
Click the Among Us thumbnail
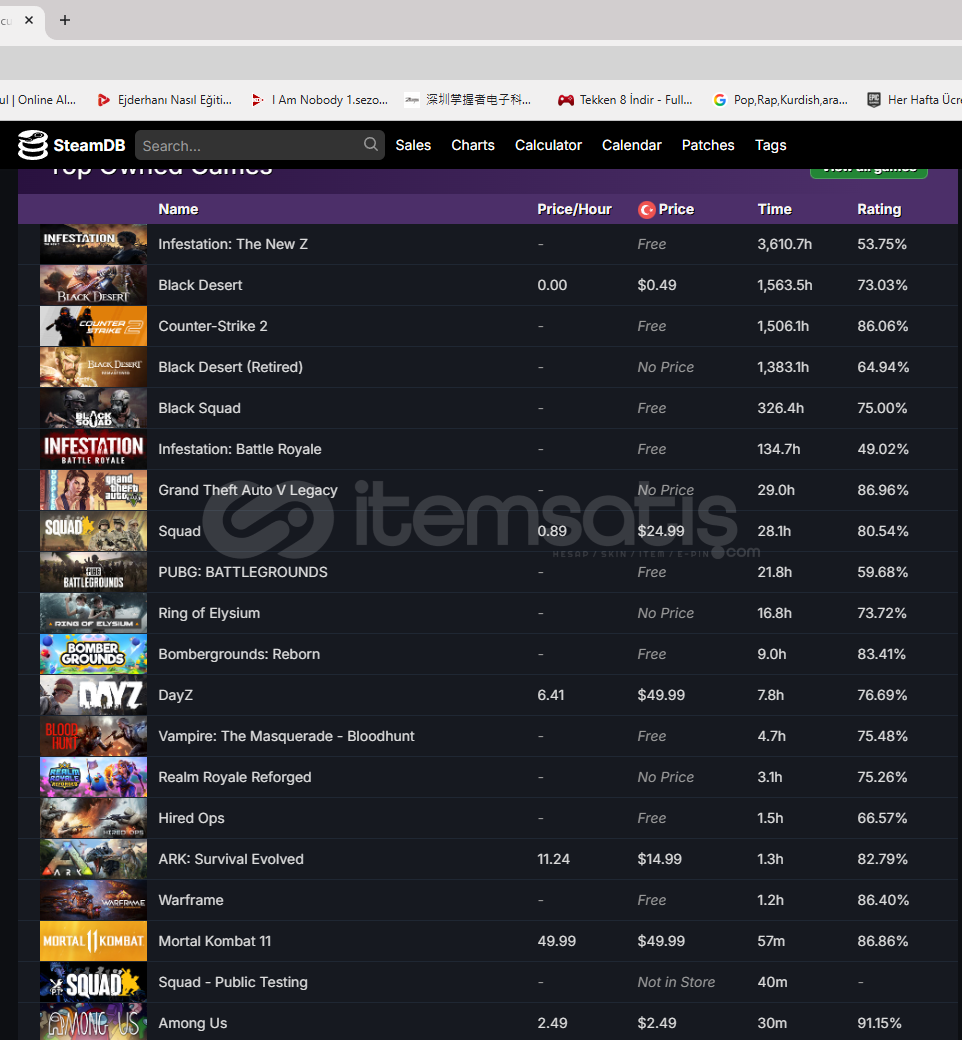coord(94,1022)
